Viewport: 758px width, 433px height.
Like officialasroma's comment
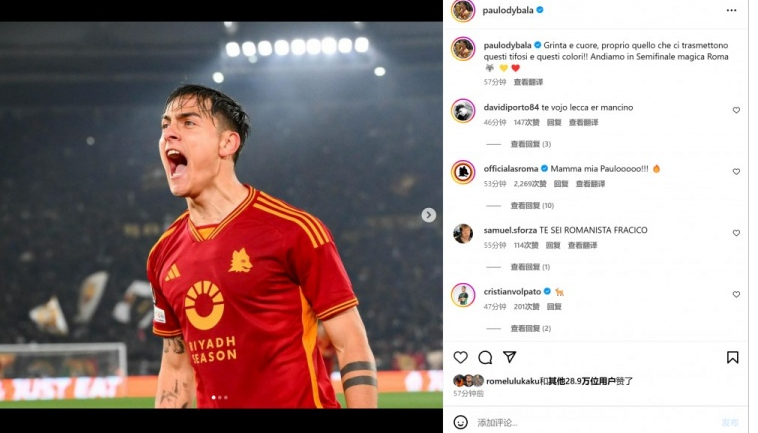736,172
